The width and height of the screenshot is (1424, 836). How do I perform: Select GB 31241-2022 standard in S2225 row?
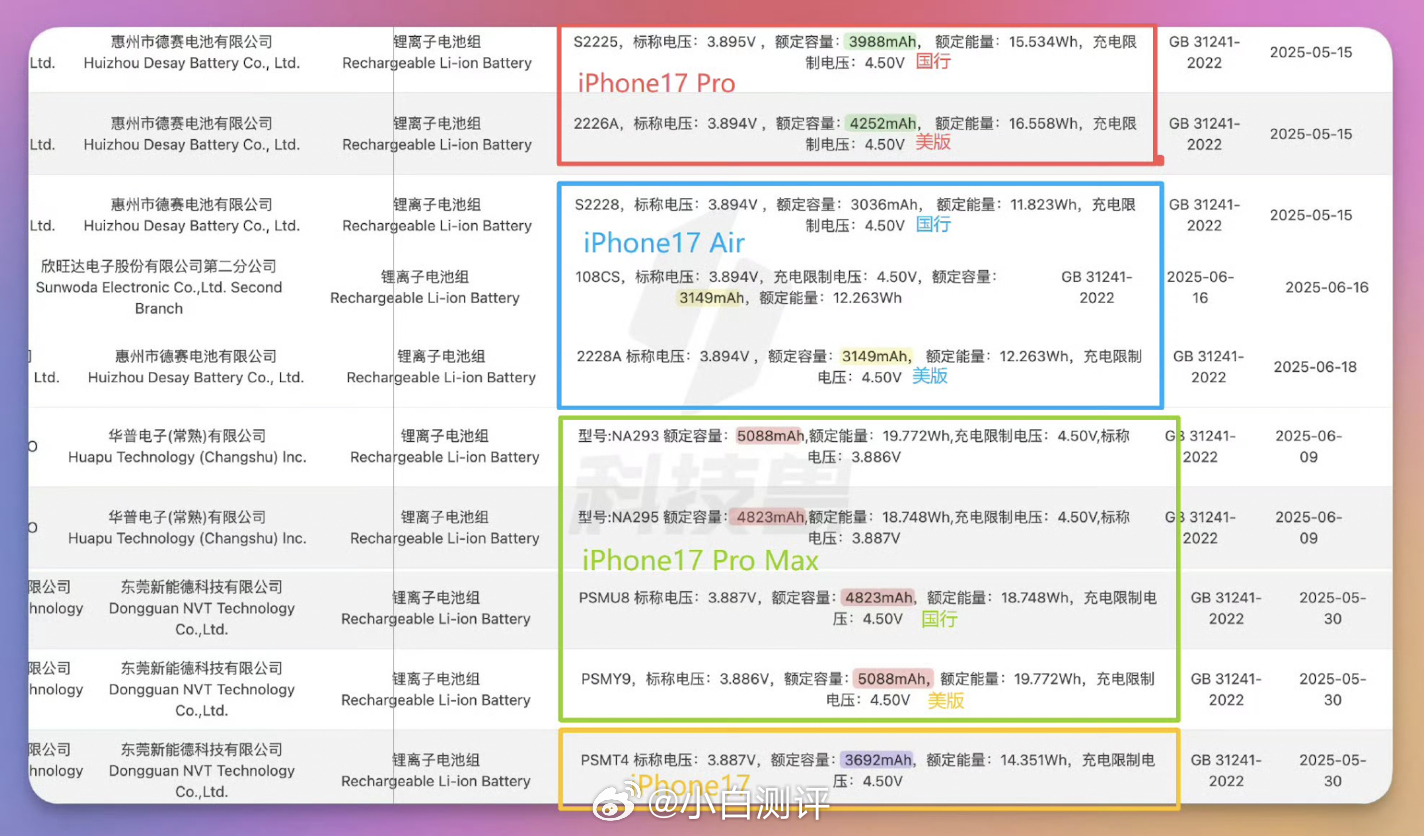[1204, 52]
